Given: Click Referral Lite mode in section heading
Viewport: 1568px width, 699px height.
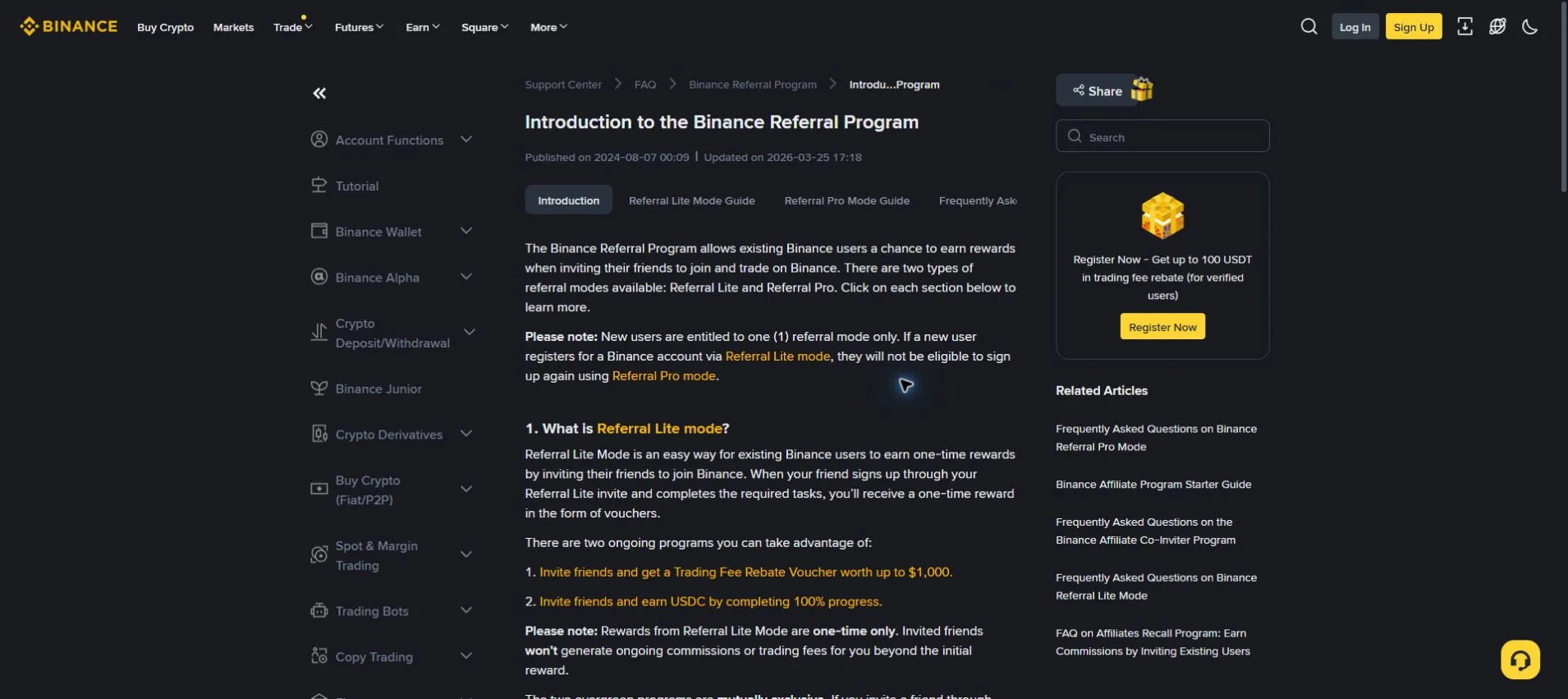Looking at the screenshot, I should pos(660,429).
